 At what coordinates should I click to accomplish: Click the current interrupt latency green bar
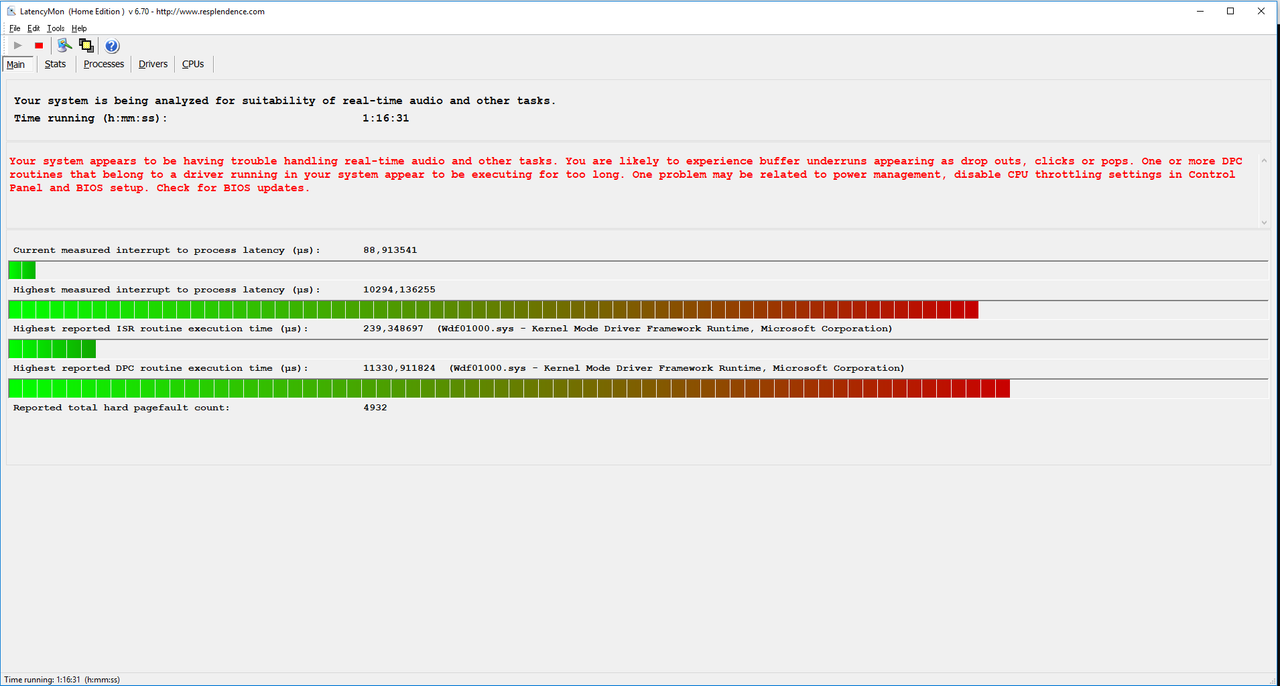22,270
